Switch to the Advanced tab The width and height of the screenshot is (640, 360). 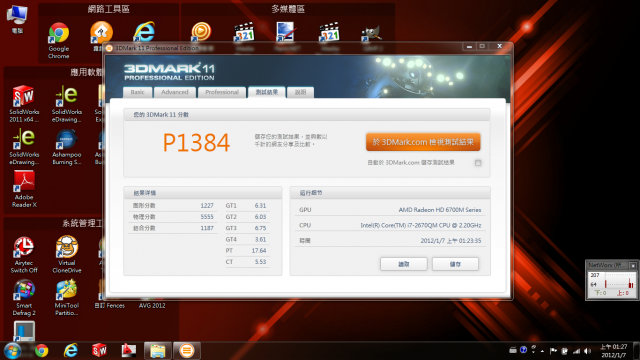[x=175, y=92]
